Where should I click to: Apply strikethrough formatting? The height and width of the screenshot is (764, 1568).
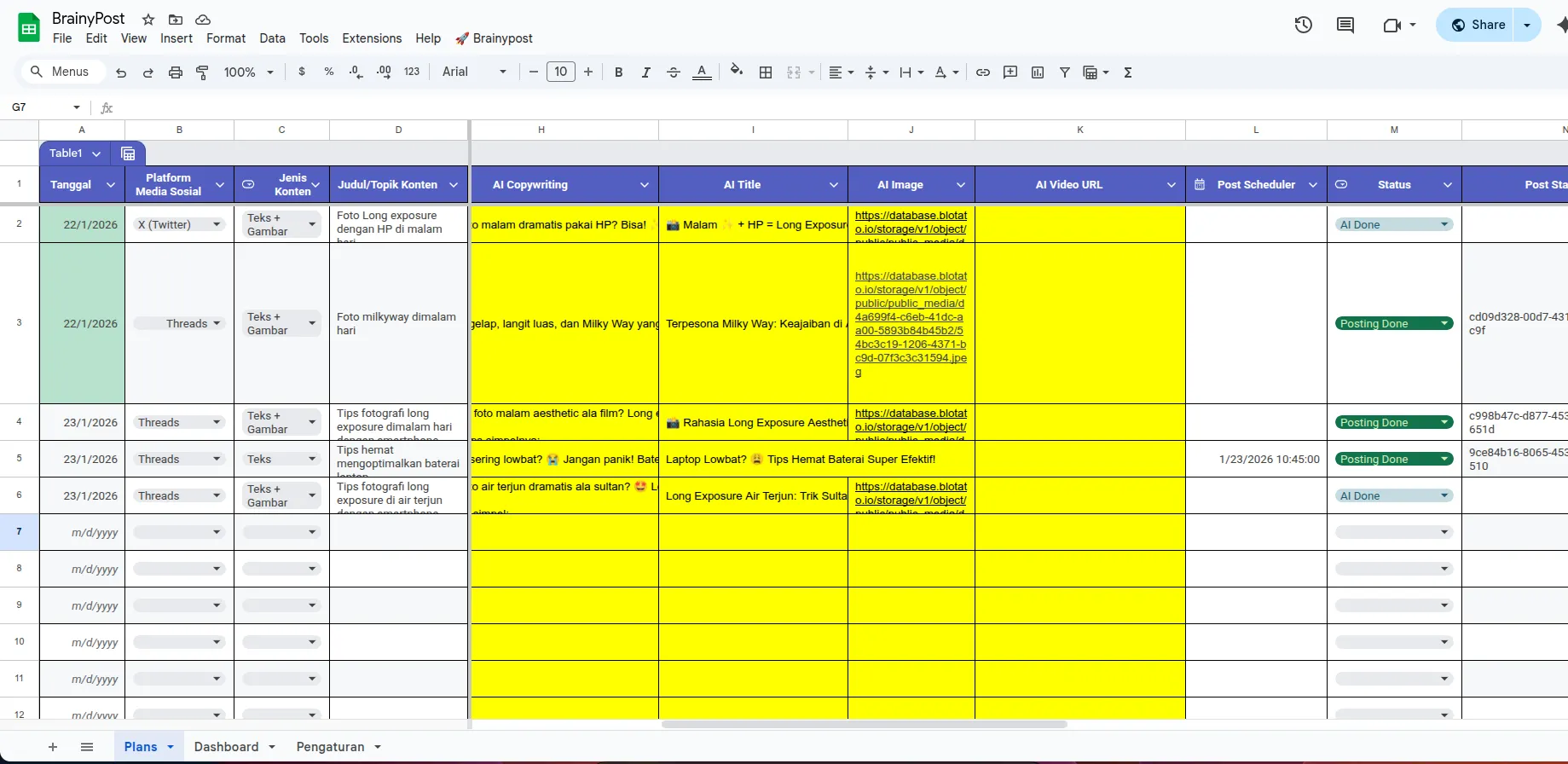tap(674, 72)
